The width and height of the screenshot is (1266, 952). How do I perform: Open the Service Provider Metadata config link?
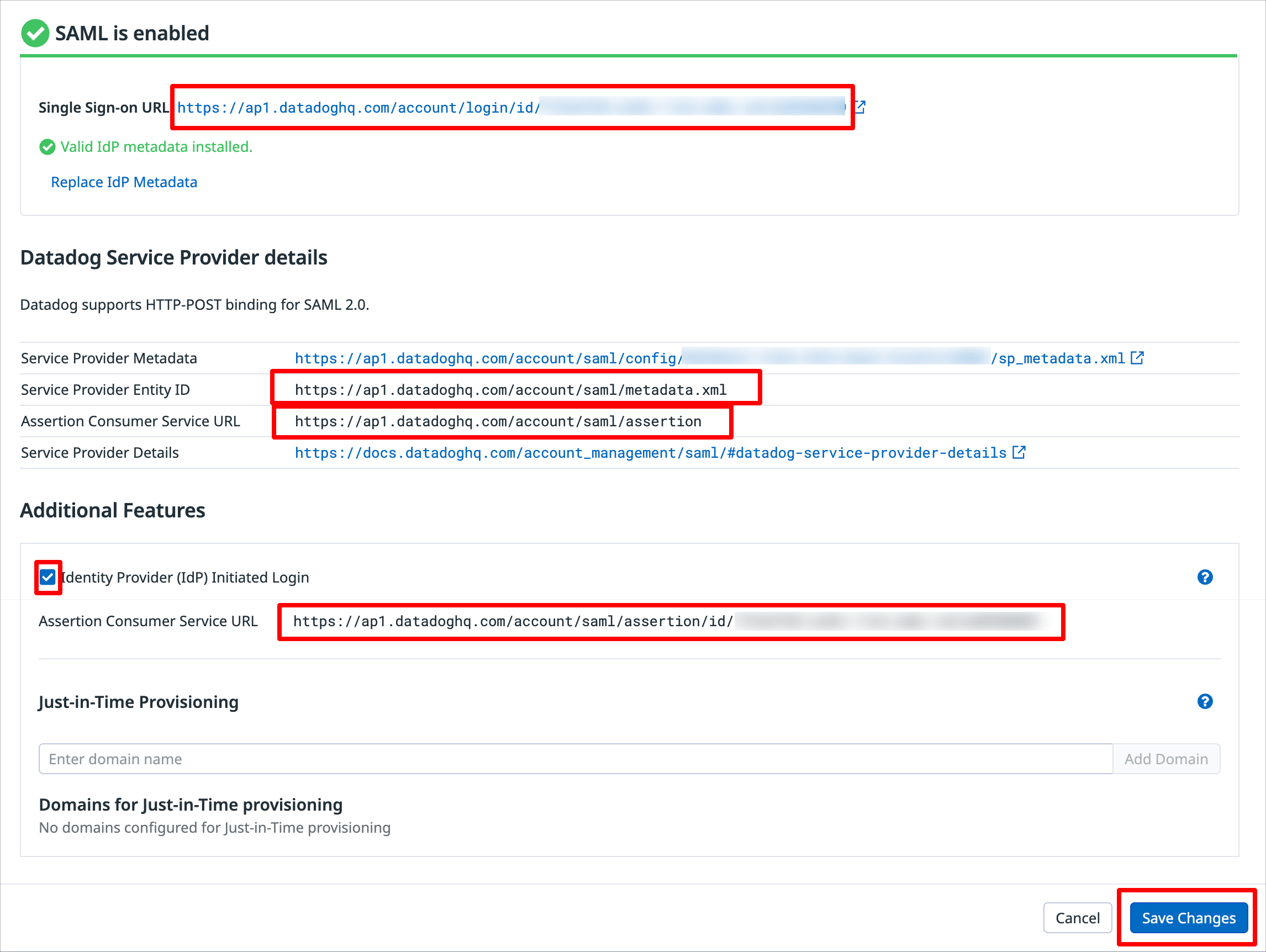pyautogui.click(x=487, y=358)
